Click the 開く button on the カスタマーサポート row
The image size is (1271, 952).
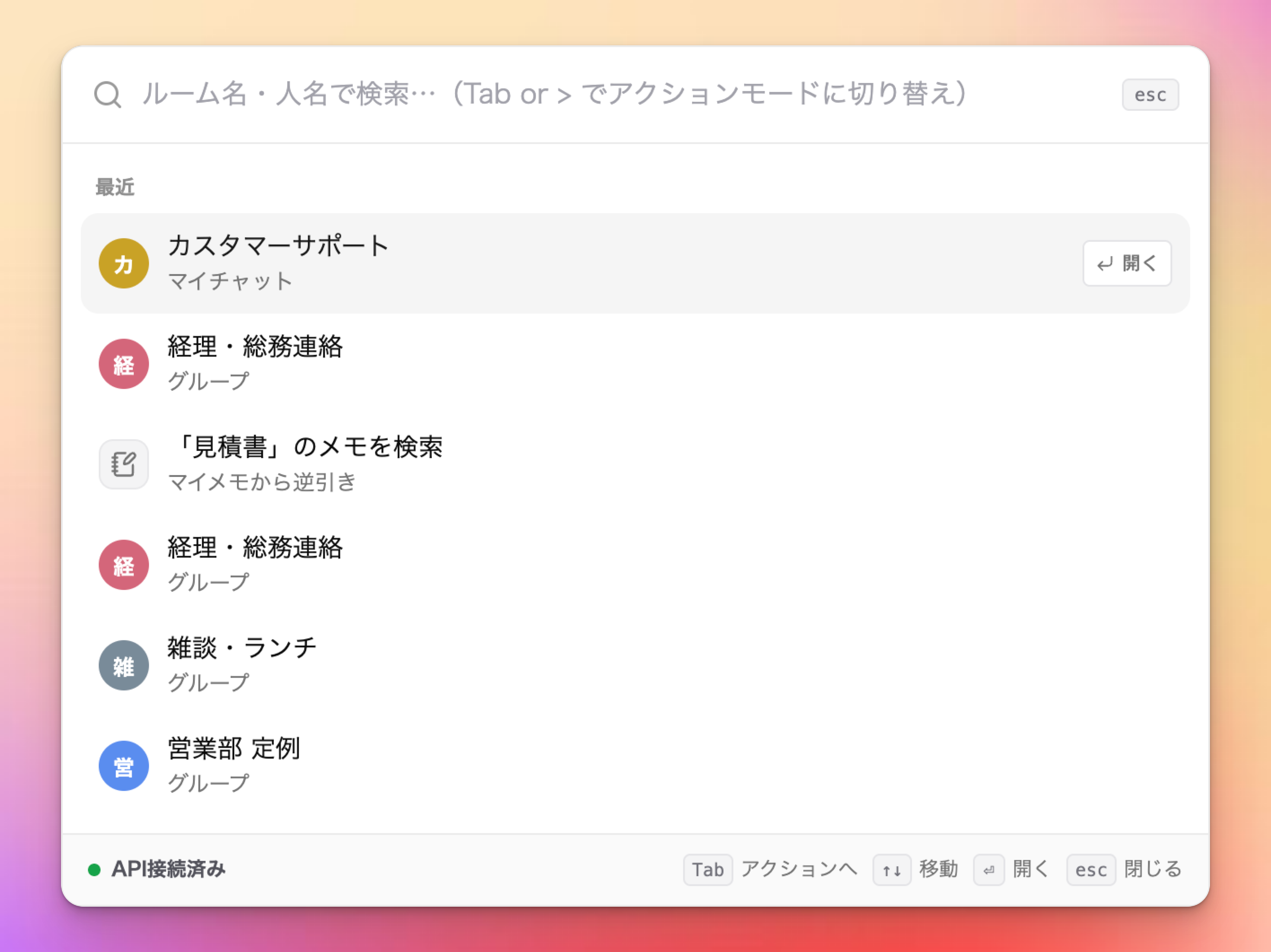pos(1127,263)
